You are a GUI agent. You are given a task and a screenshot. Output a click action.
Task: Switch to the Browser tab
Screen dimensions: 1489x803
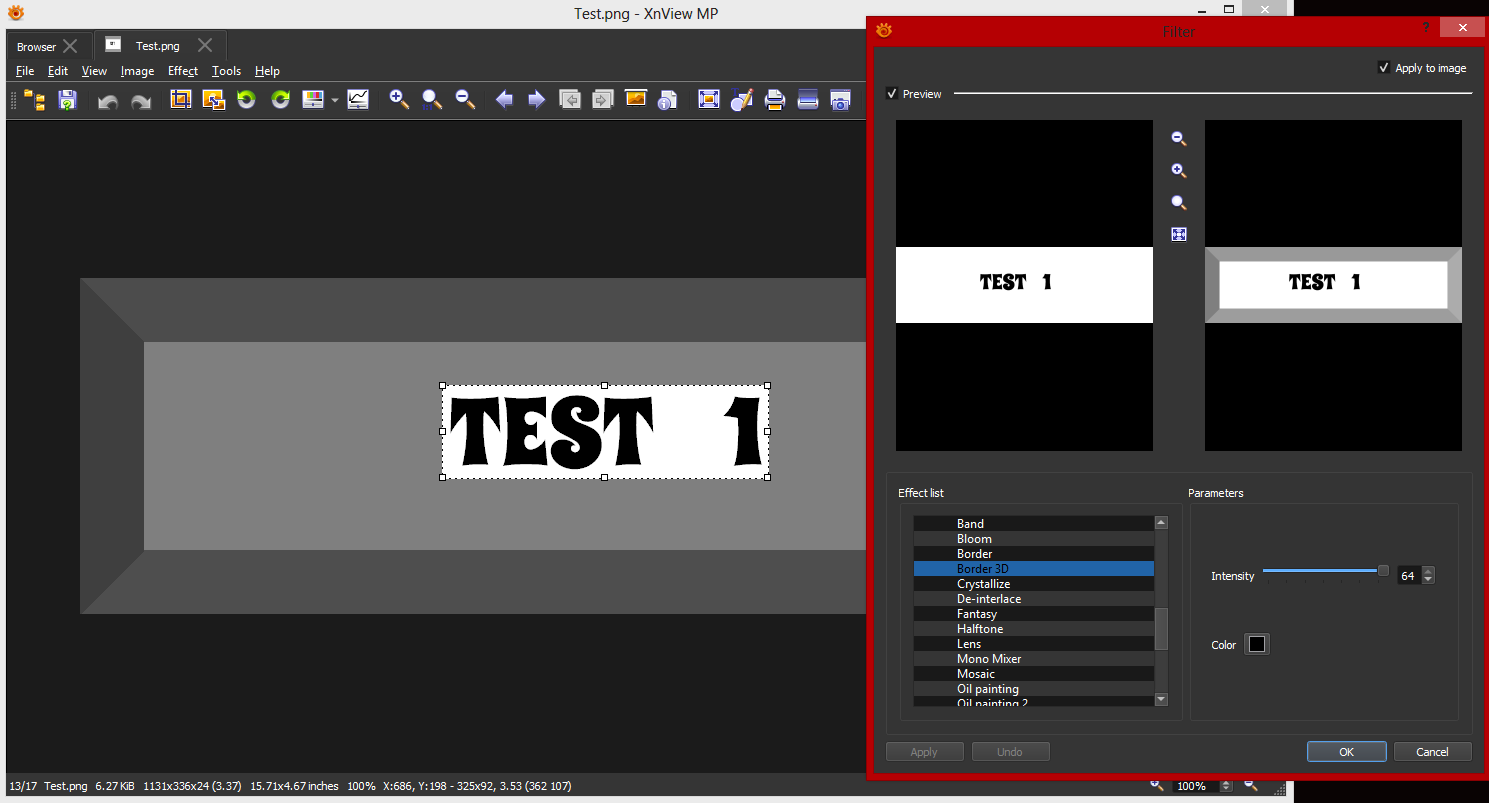[x=37, y=47]
